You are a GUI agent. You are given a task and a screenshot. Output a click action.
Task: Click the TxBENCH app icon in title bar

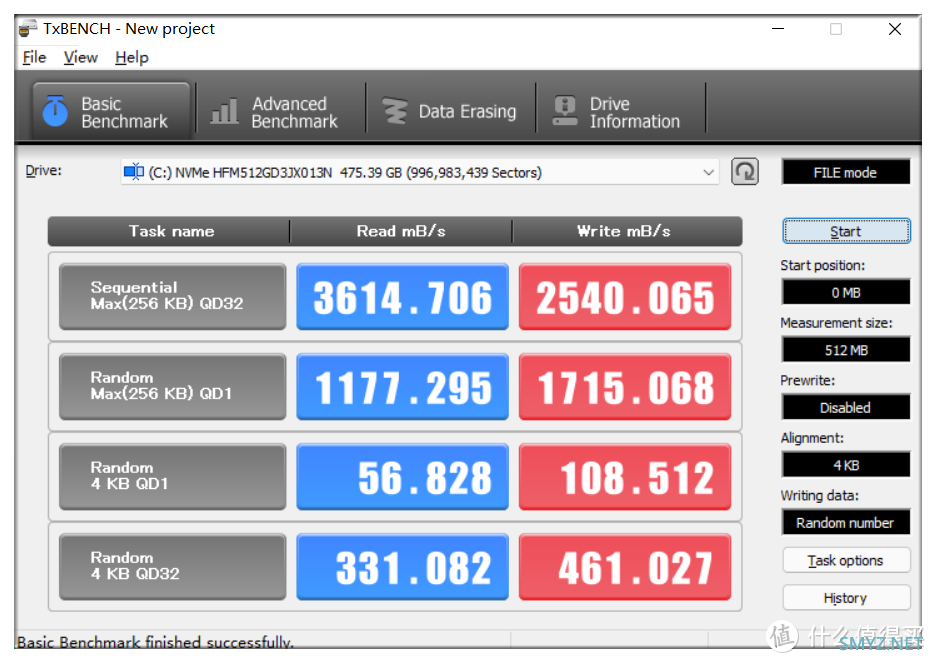(28, 29)
